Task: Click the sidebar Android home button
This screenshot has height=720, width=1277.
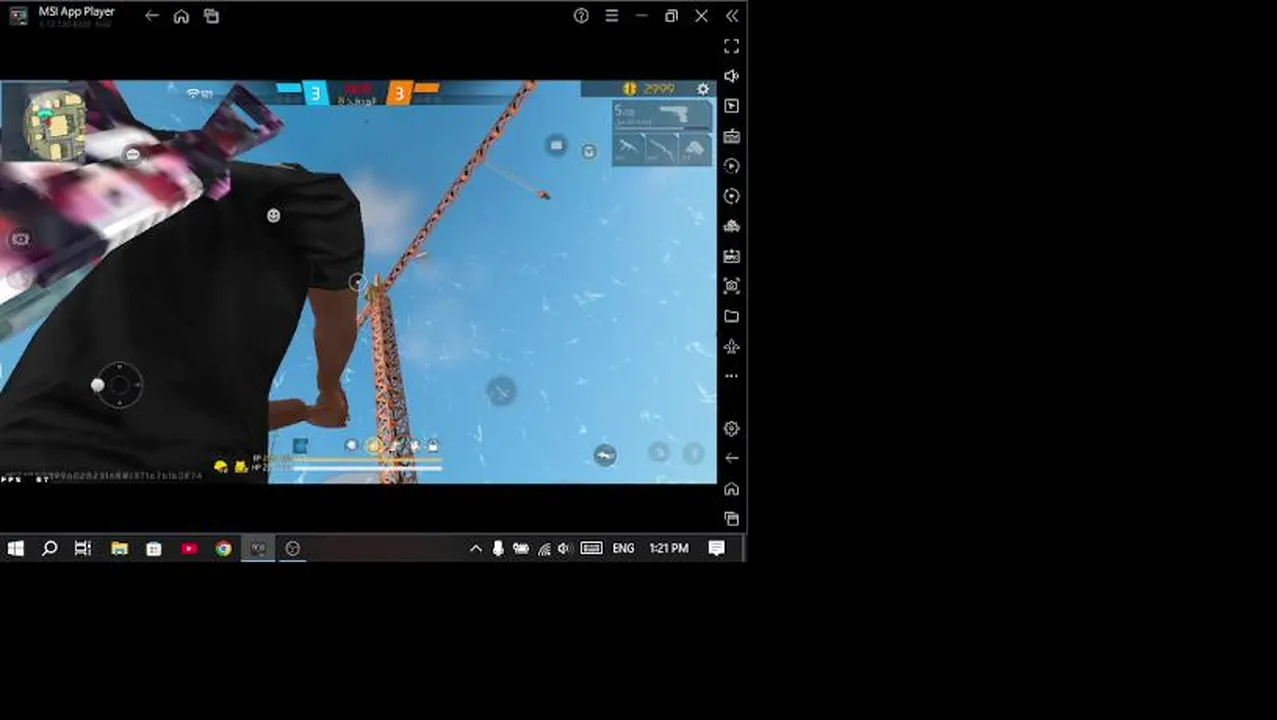Action: point(731,489)
